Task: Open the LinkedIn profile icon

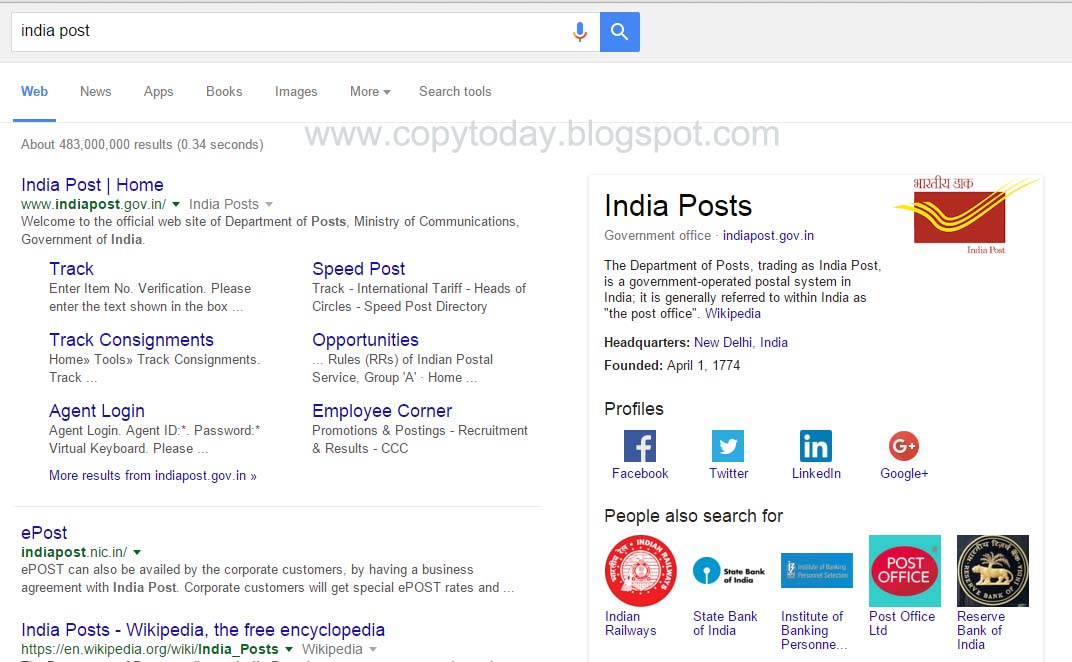Action: pos(816,446)
